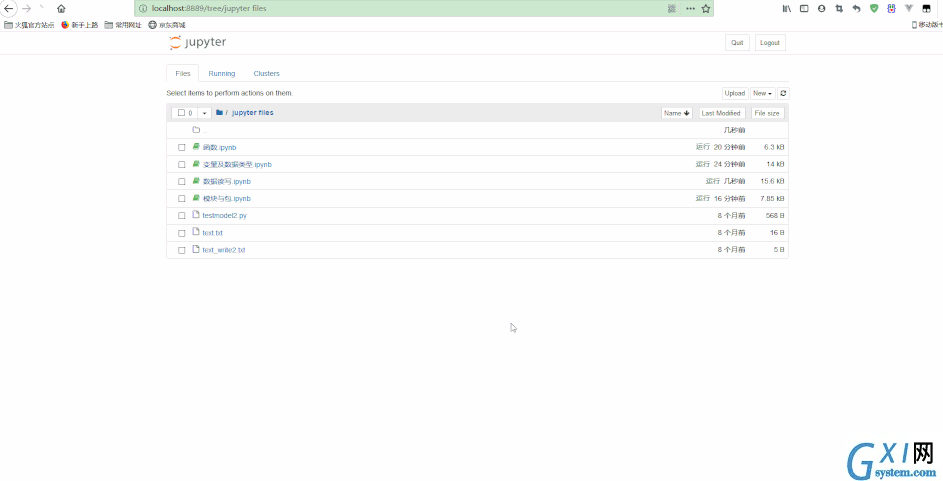Bookmark this page with the star icon

coord(706,8)
